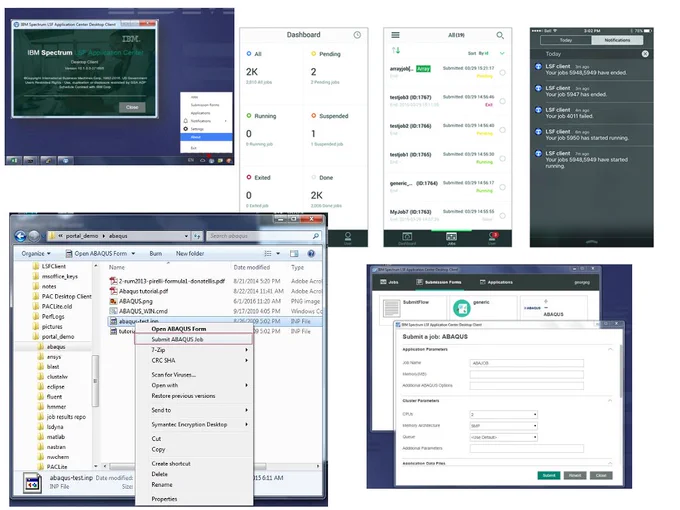The image size is (680, 510).
Task: Go back in the Explorer window
Action: (20, 236)
